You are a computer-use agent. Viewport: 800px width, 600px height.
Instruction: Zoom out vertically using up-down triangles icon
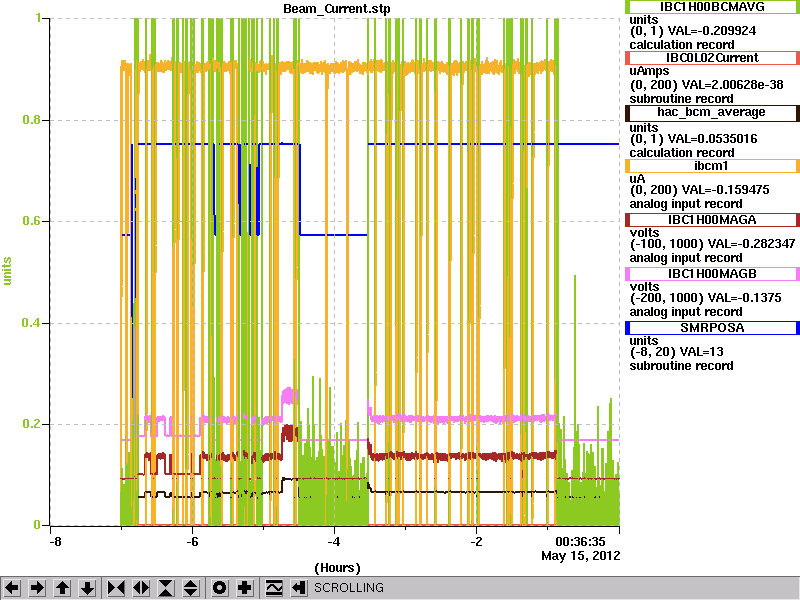tap(191, 588)
